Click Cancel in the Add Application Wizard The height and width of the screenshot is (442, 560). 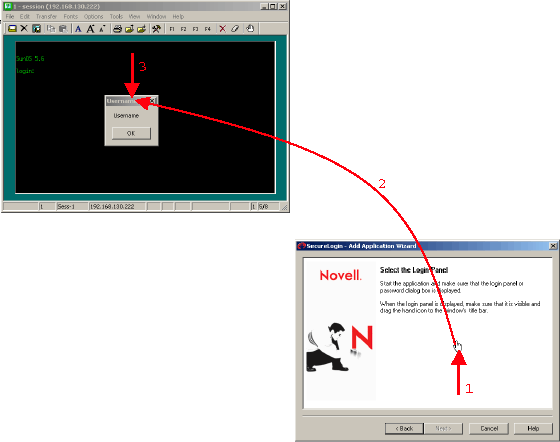click(x=489, y=428)
